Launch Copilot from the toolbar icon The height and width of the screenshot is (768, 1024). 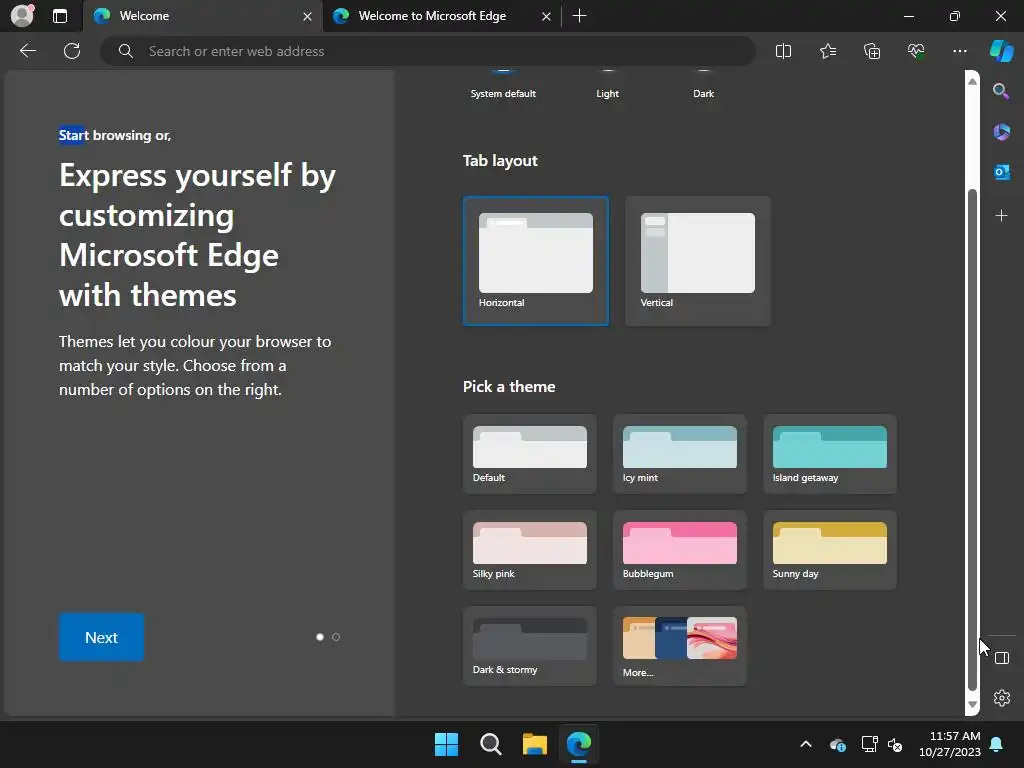1001,51
